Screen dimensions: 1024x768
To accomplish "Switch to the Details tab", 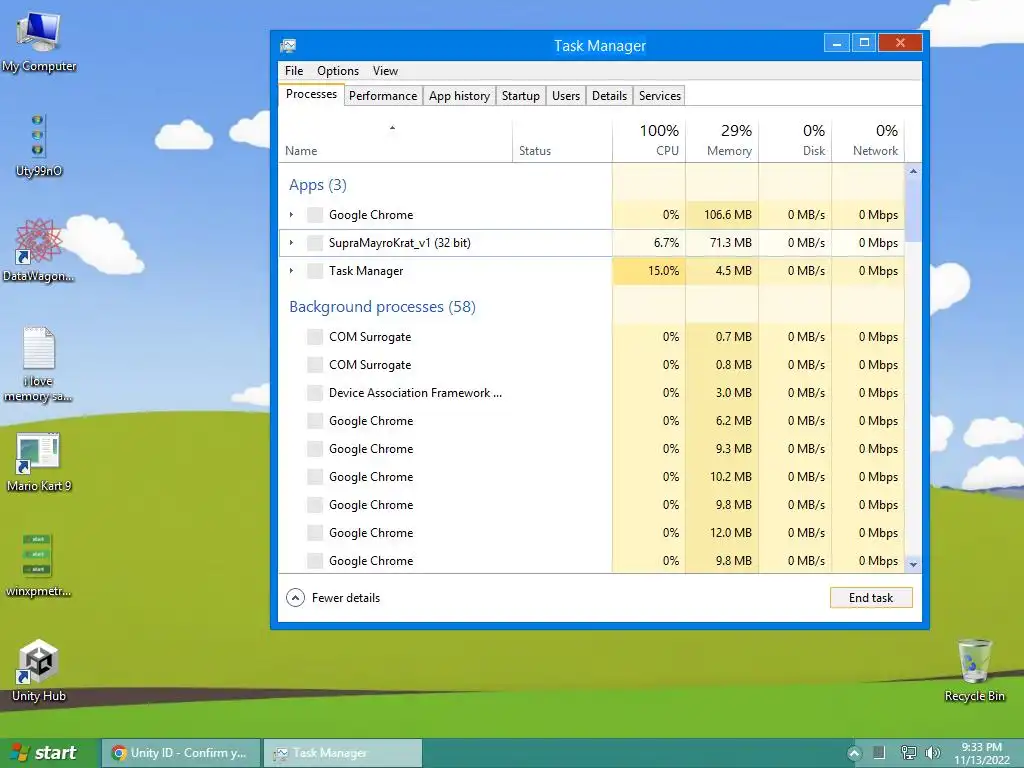I will pos(609,96).
